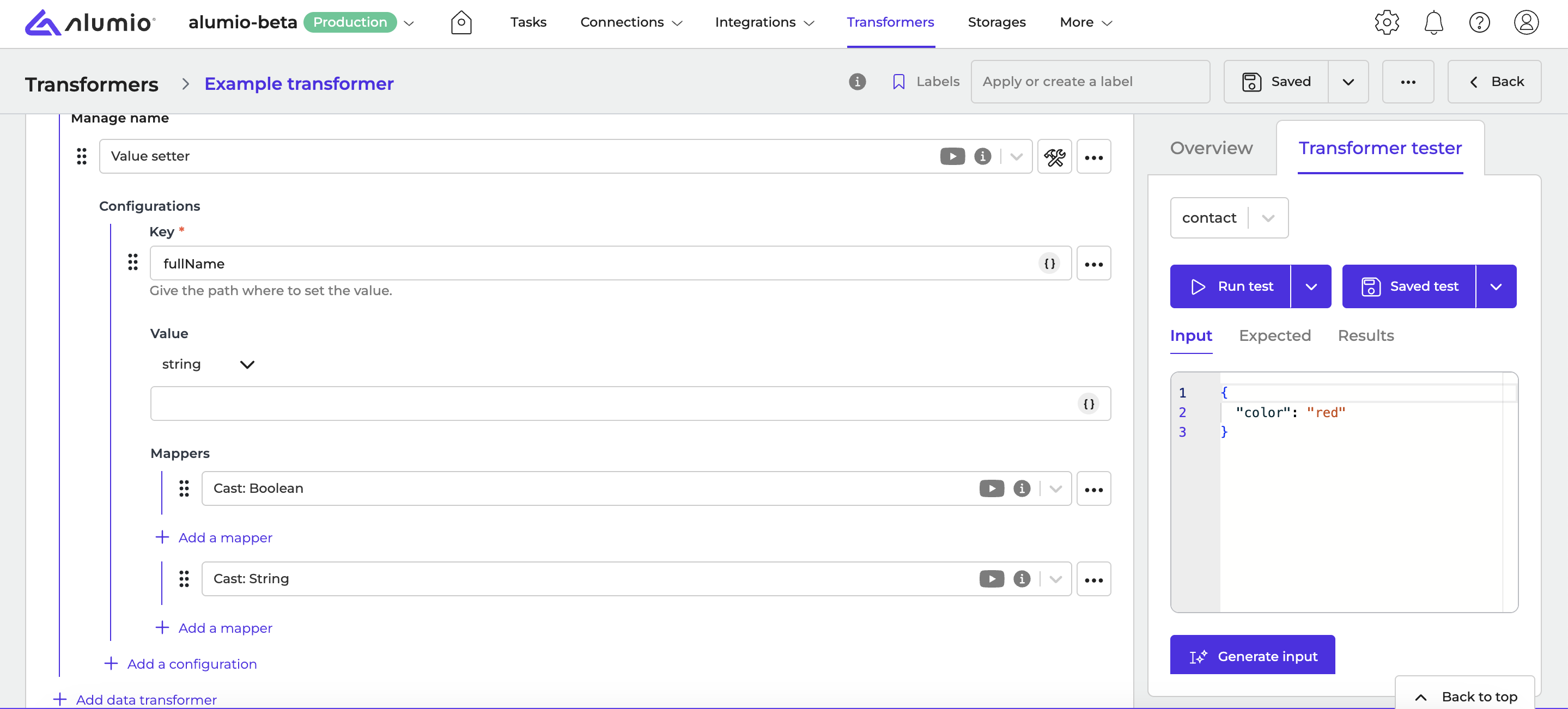Click the transformer info icon near Labels
The image size is (1568, 709).
pos(857,82)
